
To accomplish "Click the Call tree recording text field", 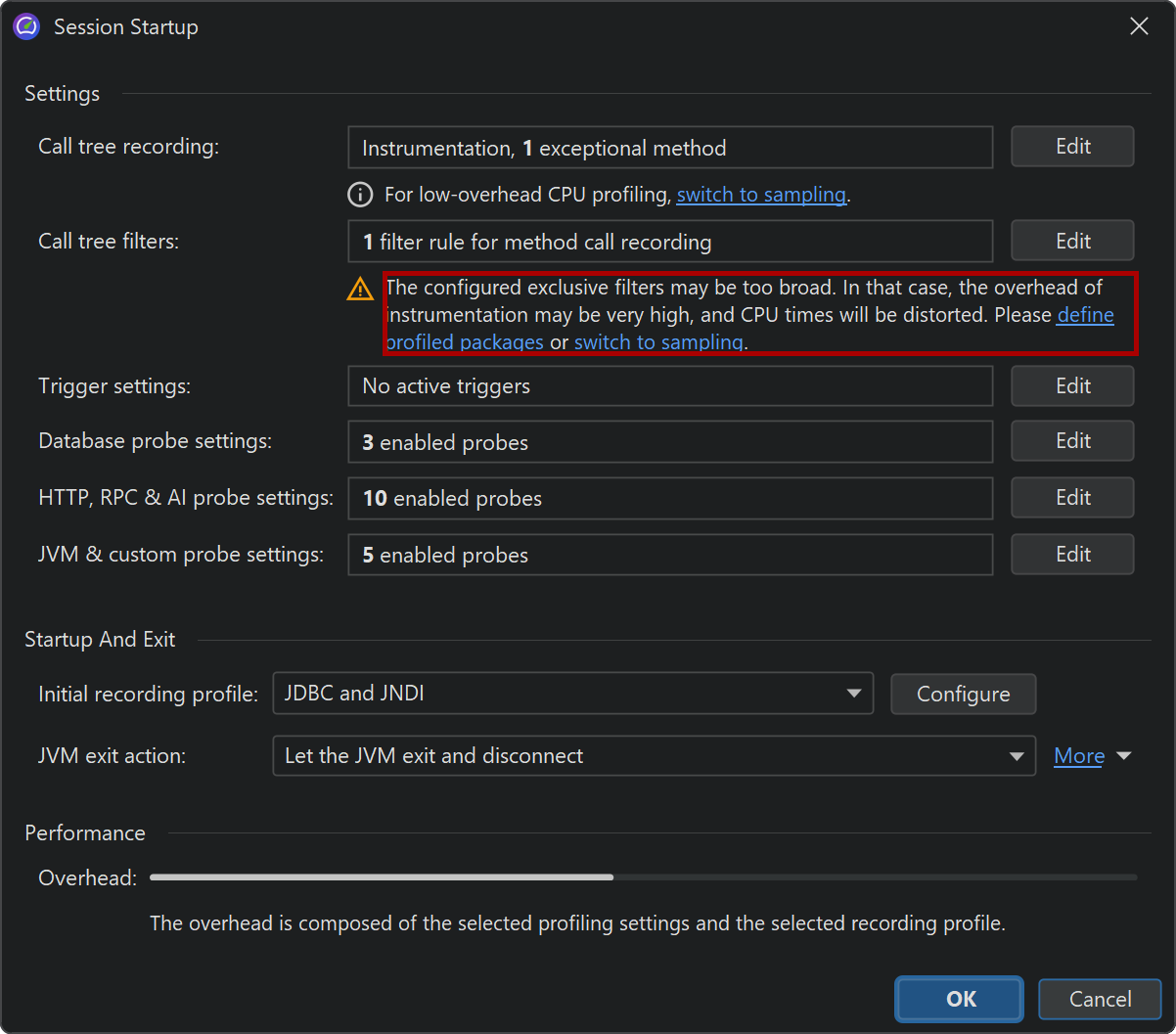I will coord(669,148).
